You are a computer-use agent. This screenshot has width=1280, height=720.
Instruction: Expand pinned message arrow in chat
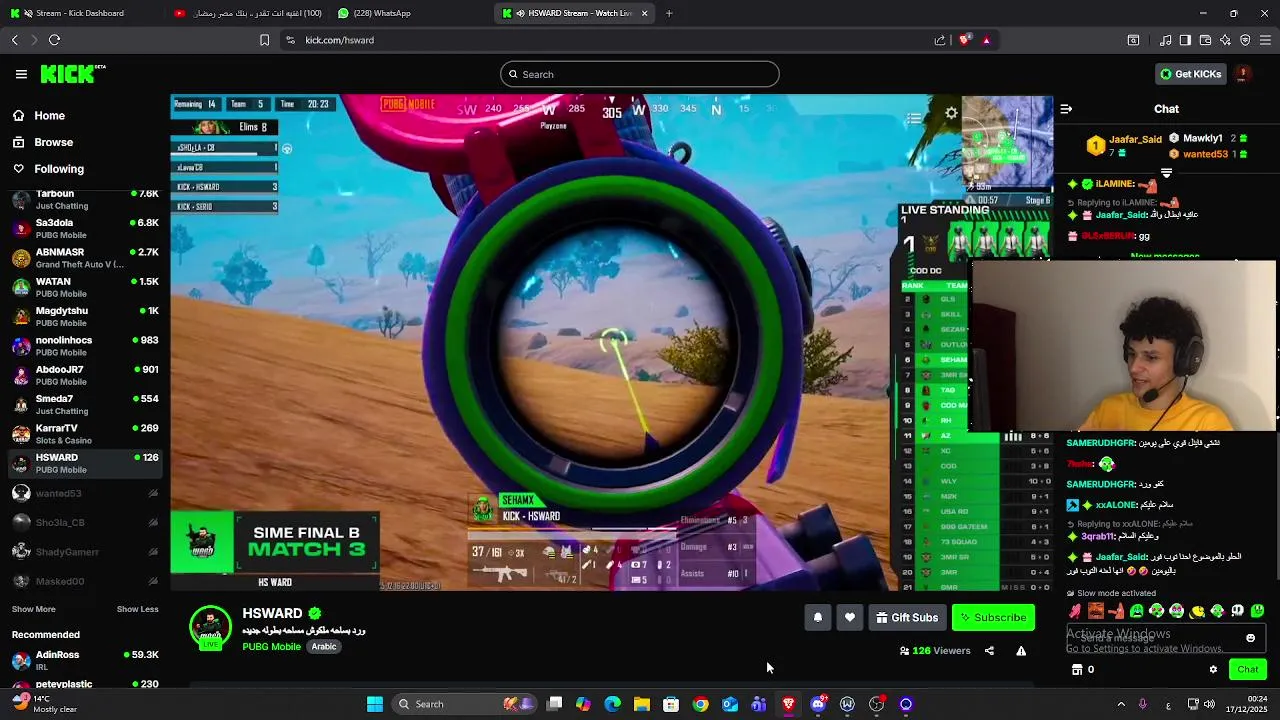1166,173
